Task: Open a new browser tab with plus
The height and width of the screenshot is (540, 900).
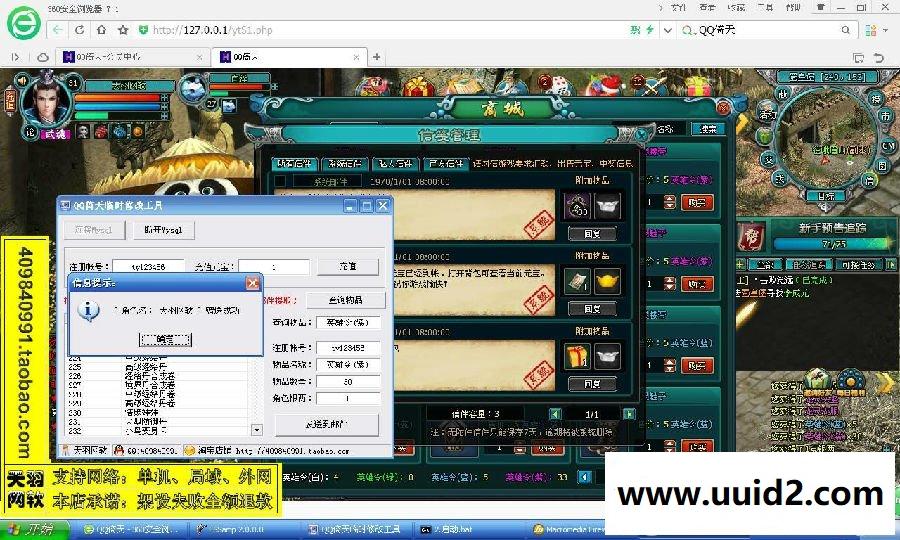Action: click(377, 57)
